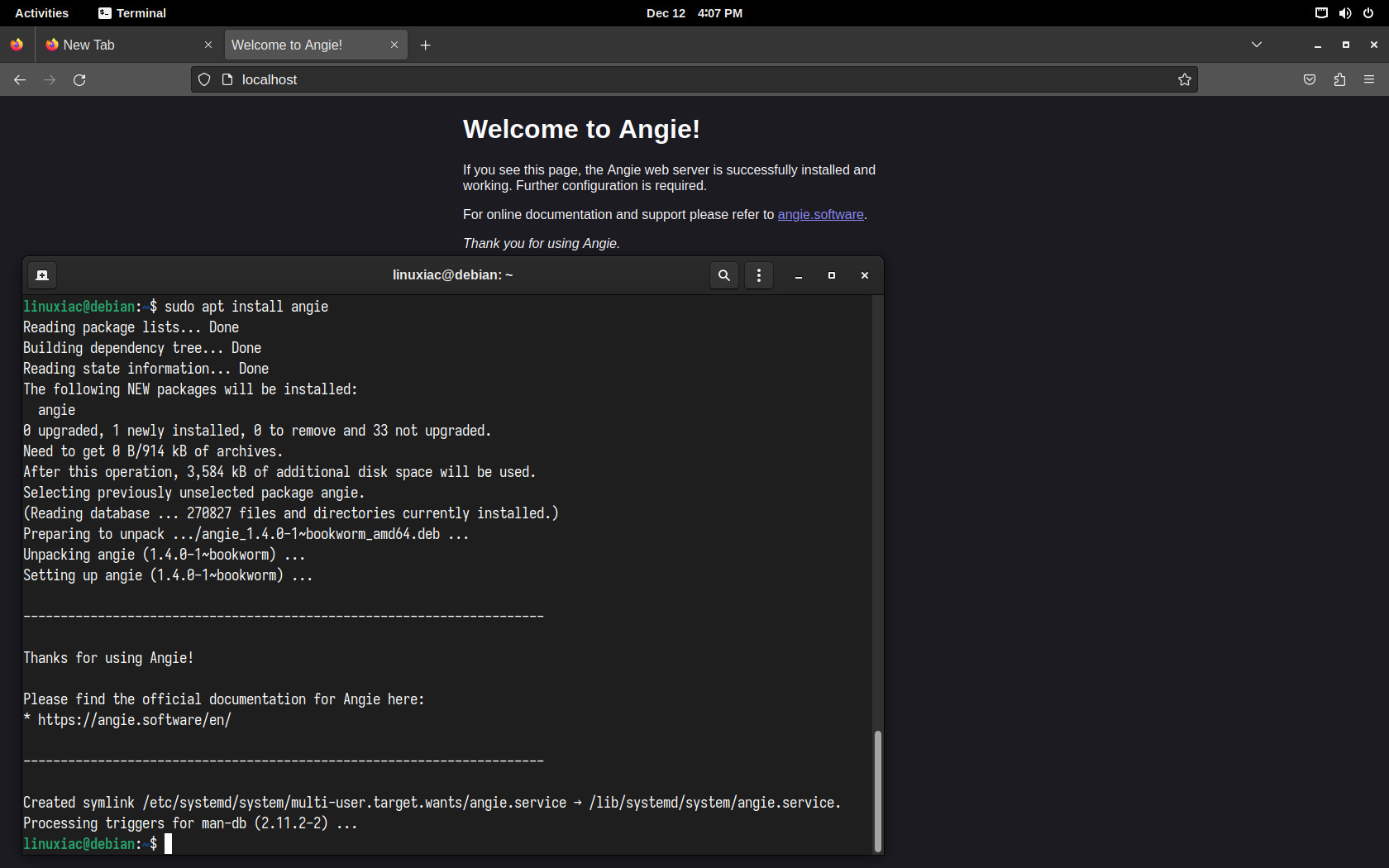Viewport: 1389px width, 868px height.
Task: Click 'Processing triggers for man-db' line
Action: click(190, 823)
